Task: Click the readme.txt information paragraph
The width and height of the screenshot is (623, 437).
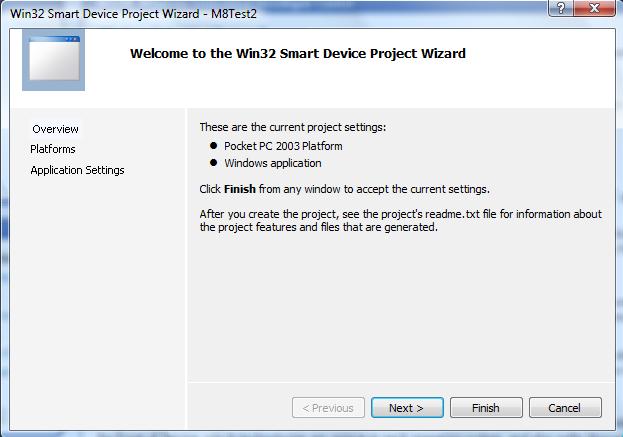Action: coord(400,220)
